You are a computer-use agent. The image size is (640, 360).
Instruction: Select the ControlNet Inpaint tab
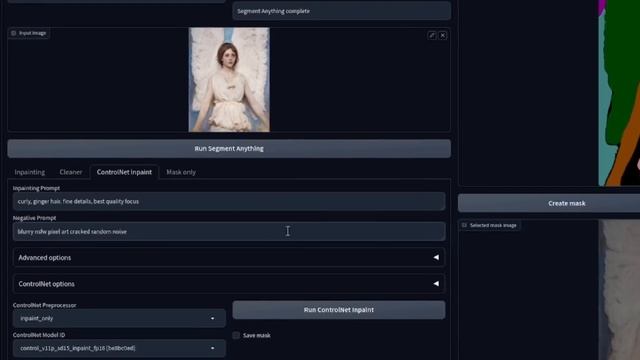pyautogui.click(x=124, y=172)
